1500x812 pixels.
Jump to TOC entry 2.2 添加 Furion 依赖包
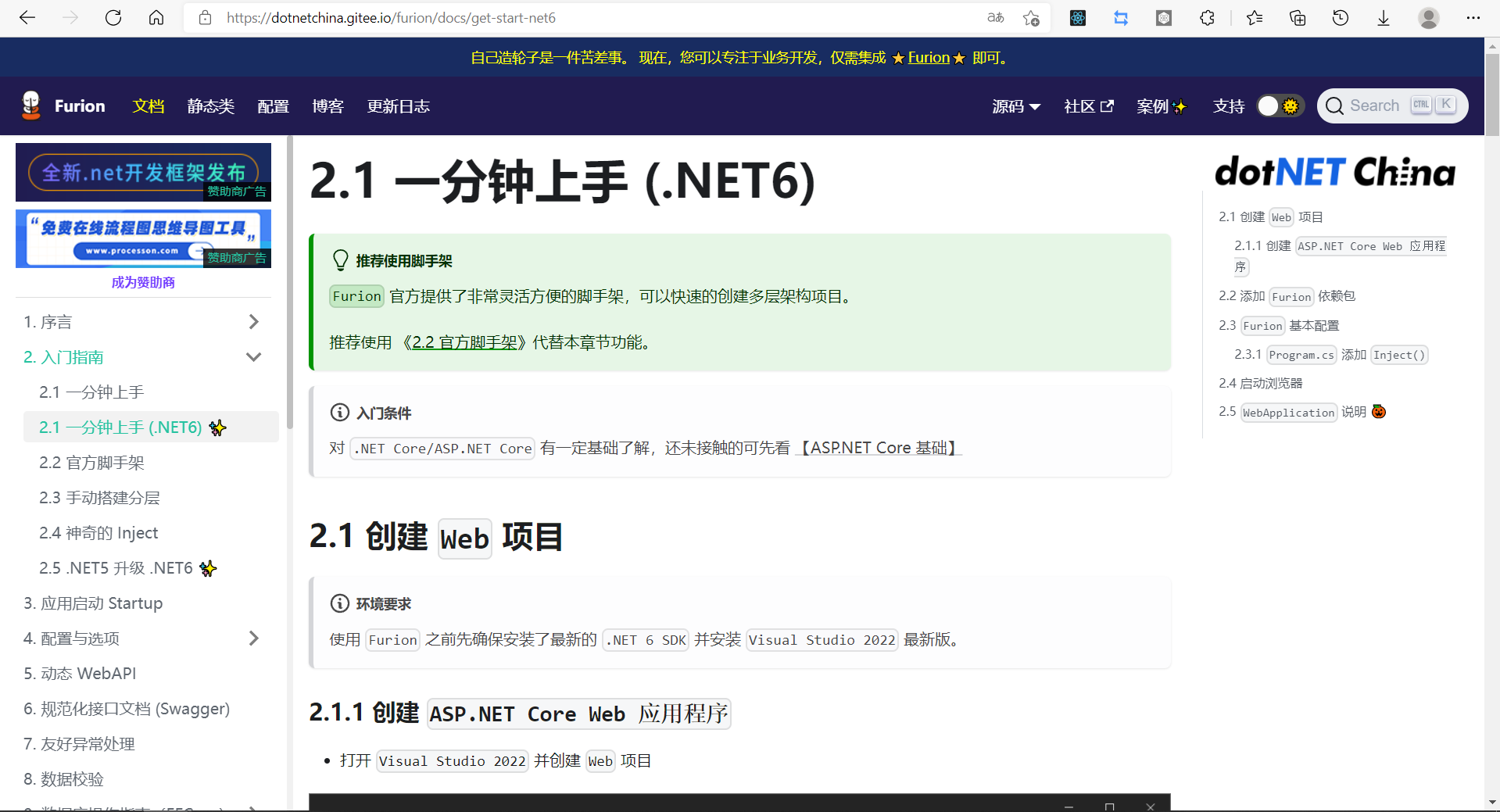(x=1287, y=296)
